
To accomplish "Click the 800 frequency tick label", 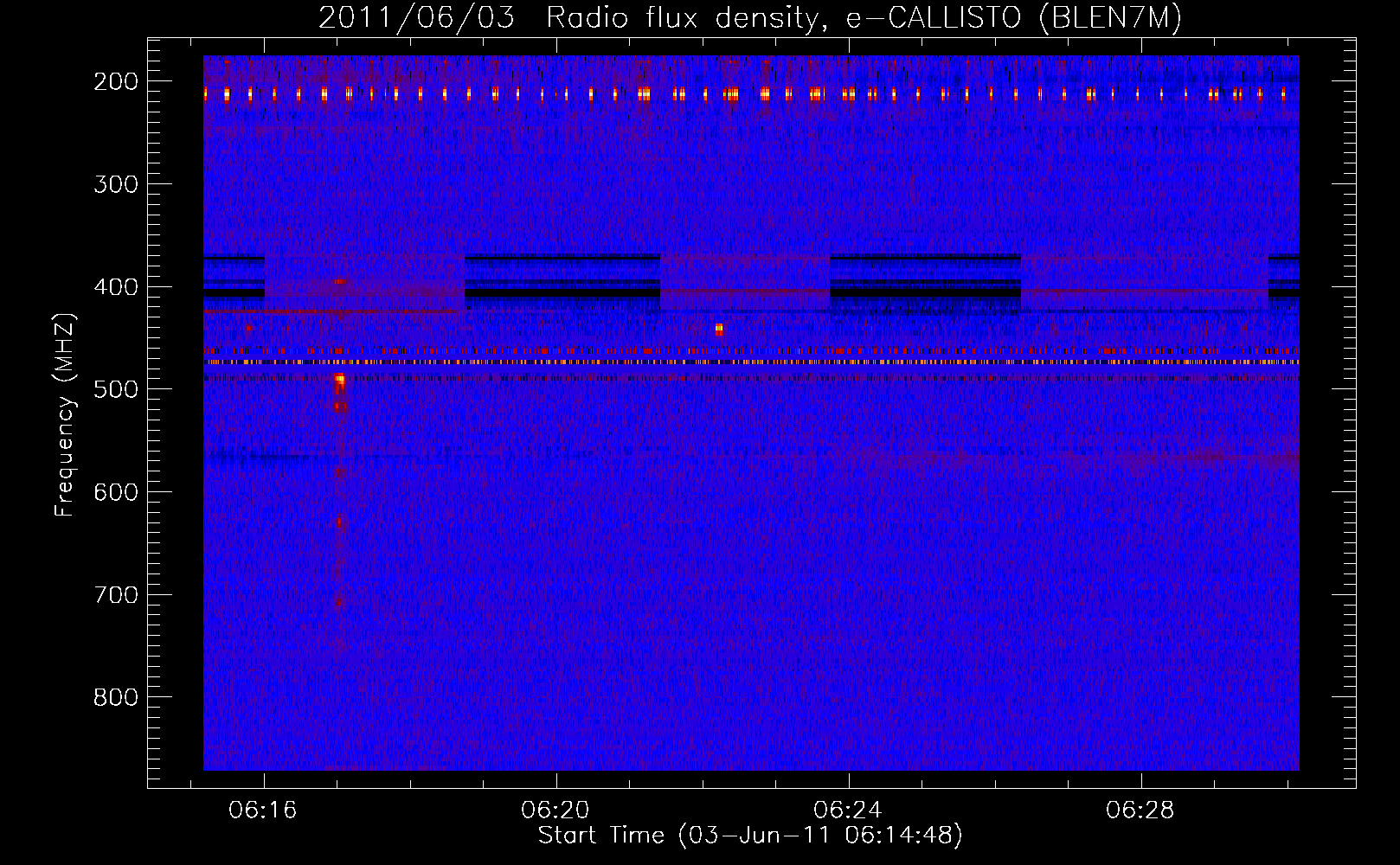I will pyautogui.click(x=115, y=697).
